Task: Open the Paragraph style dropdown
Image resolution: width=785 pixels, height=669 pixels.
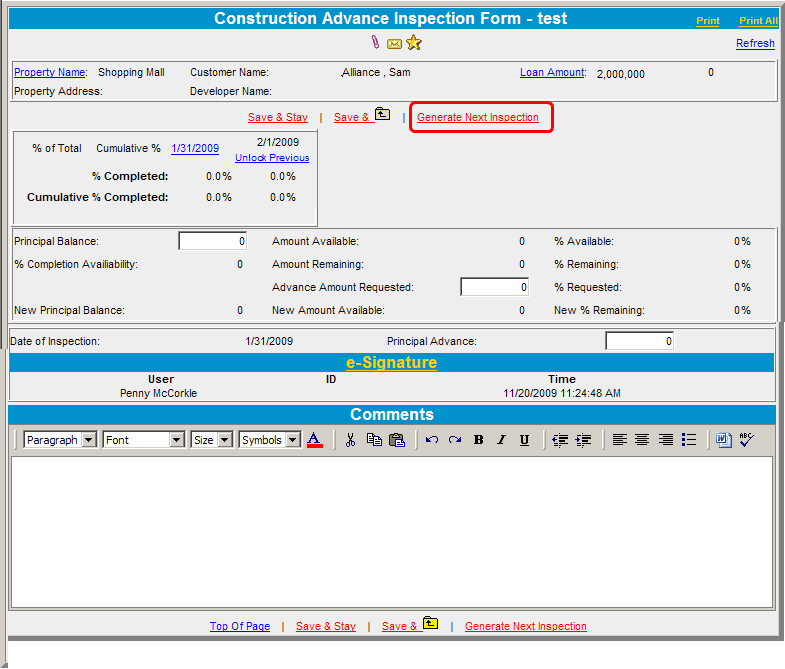Action: [60, 440]
